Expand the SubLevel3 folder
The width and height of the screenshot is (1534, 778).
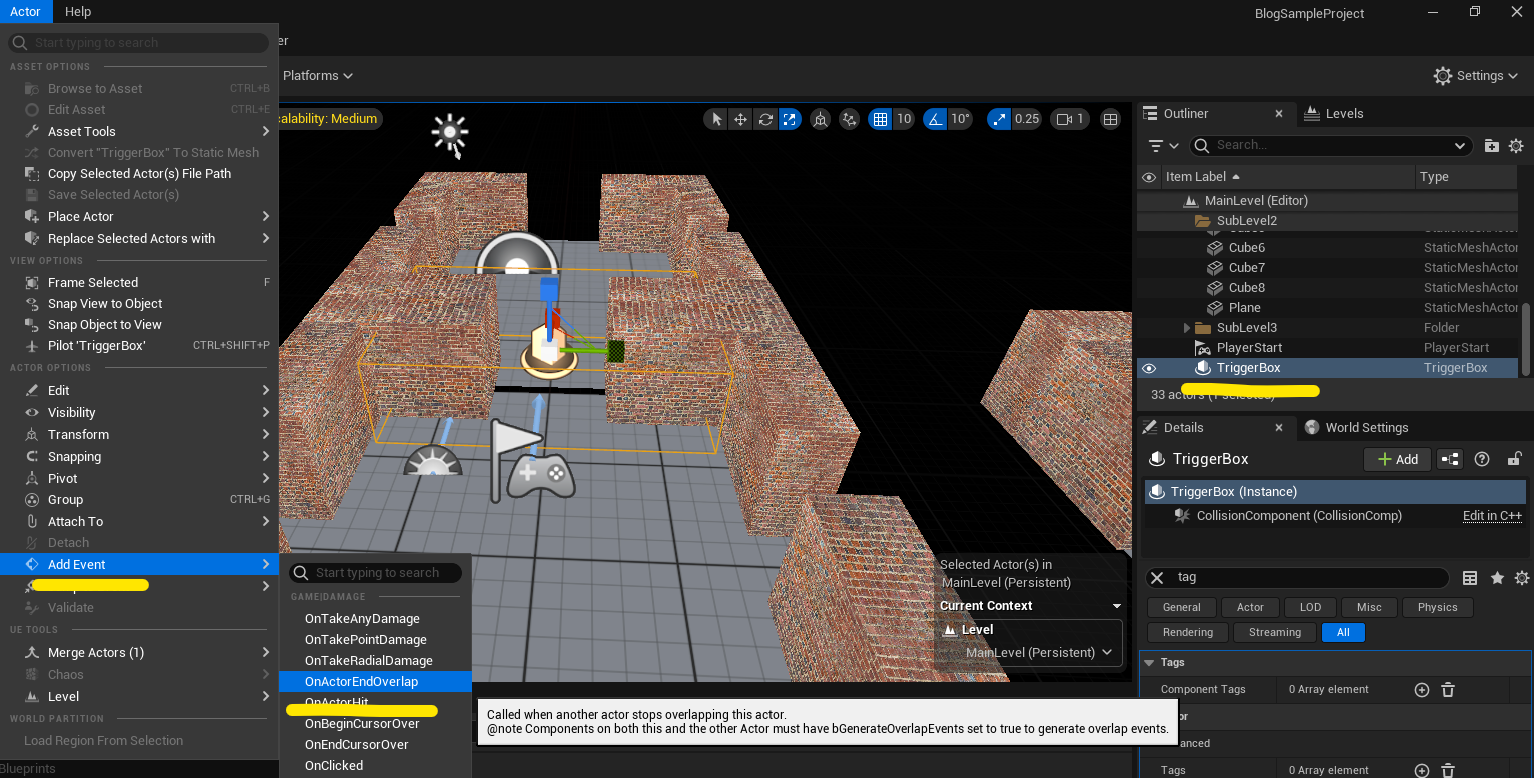1187,328
